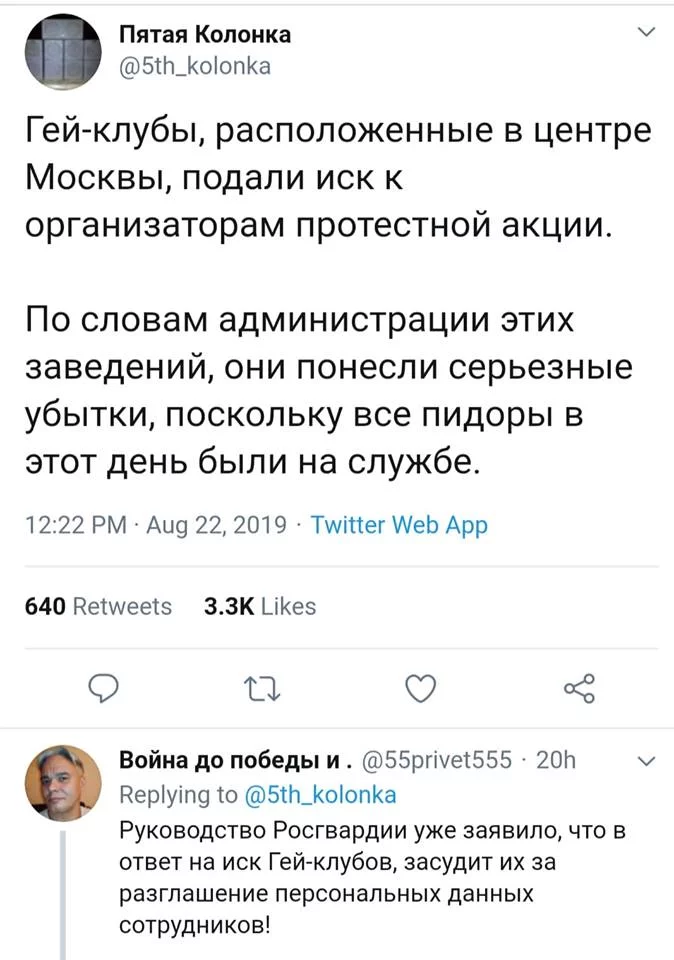Screen dimensions: 674x960
Task: Click the @55privet555 handle
Action: pyautogui.click(x=437, y=763)
